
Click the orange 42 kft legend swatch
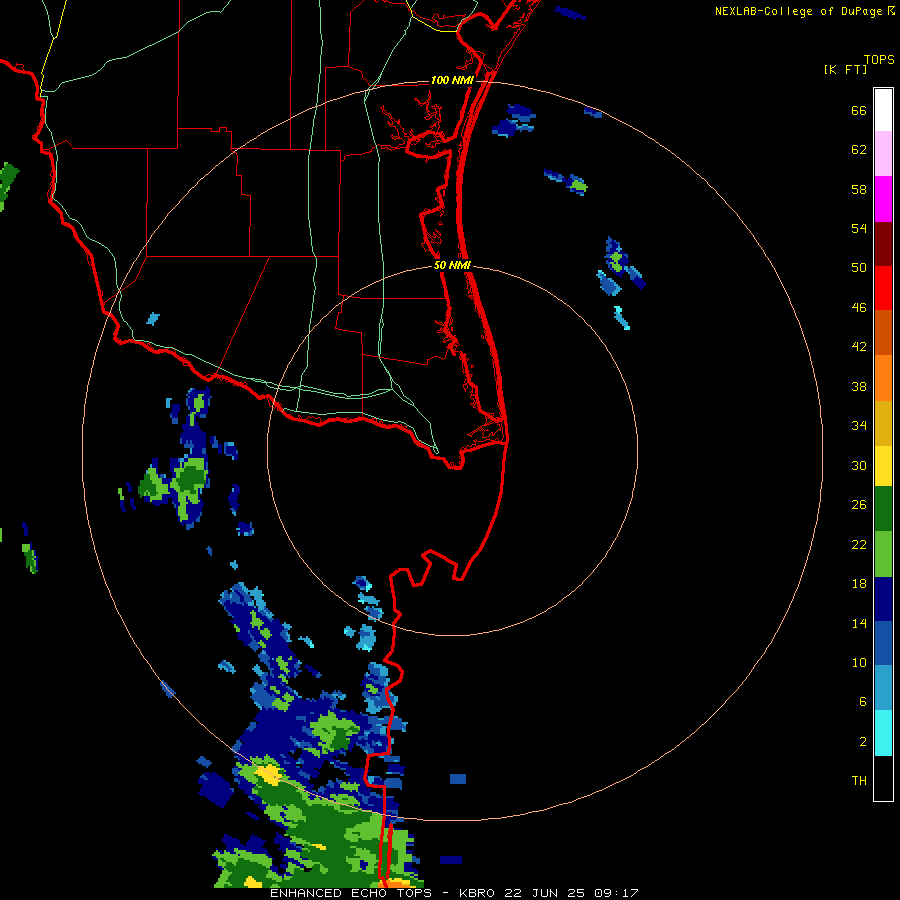[883, 378]
